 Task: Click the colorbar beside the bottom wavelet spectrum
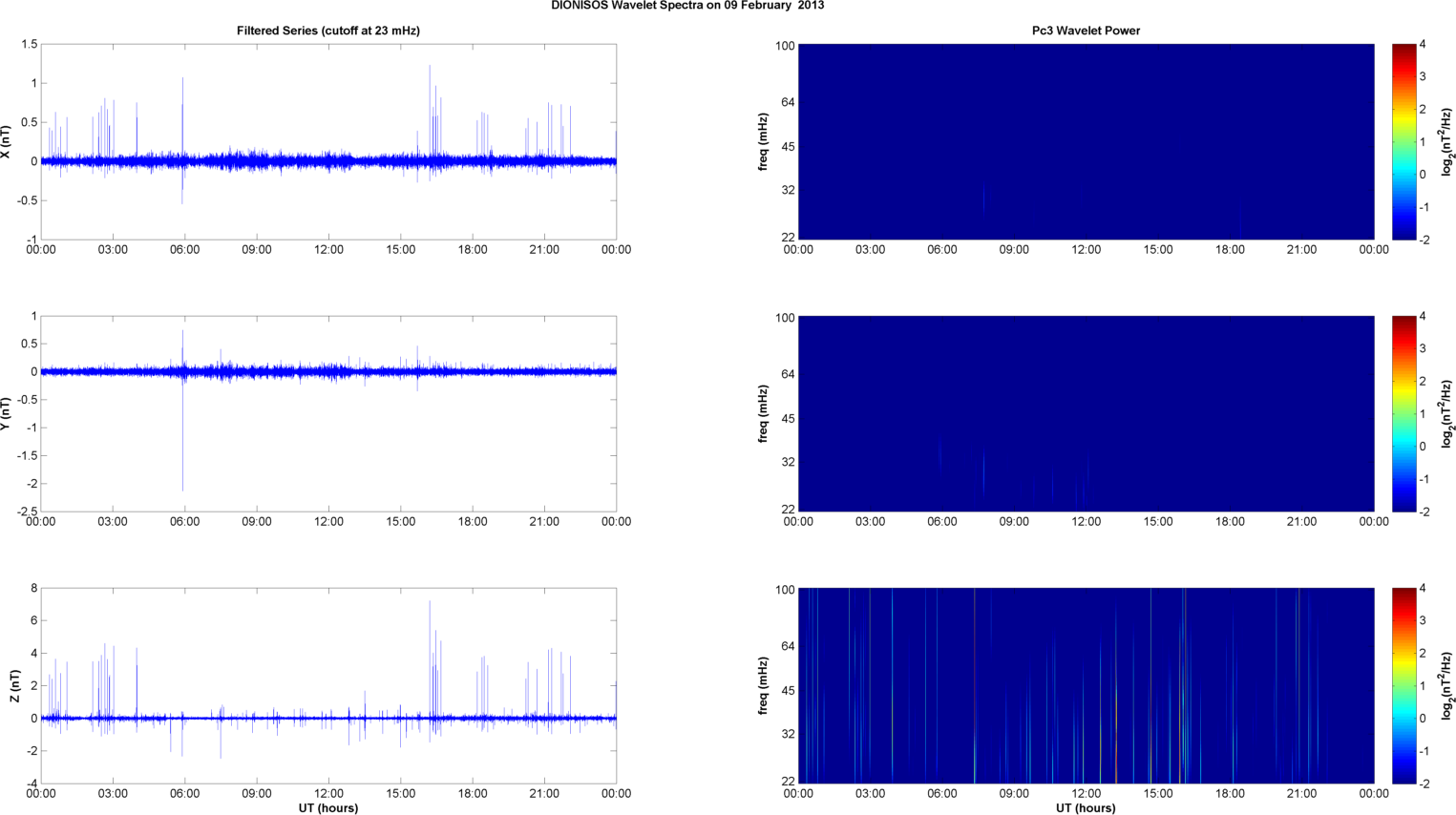point(1403,686)
